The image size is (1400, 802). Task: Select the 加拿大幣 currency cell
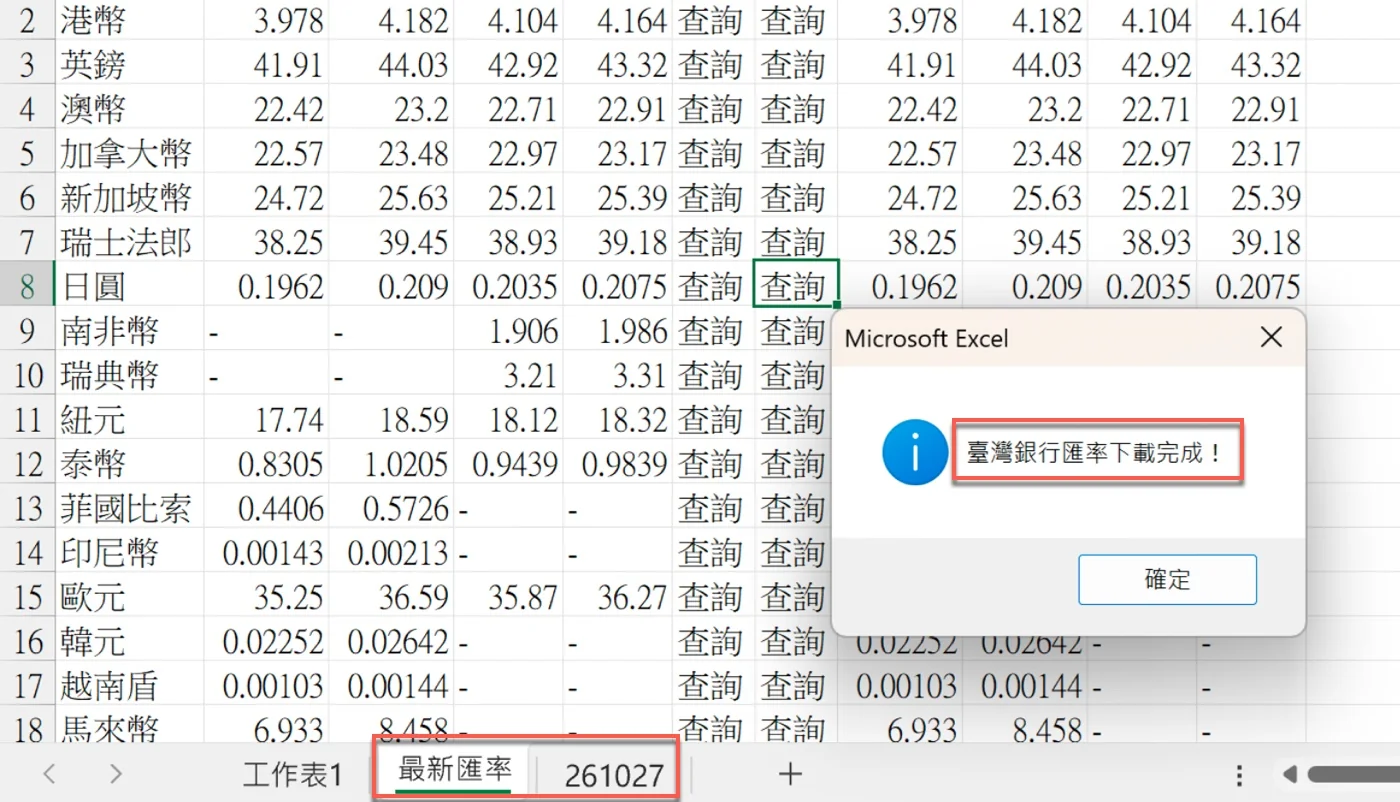129,153
